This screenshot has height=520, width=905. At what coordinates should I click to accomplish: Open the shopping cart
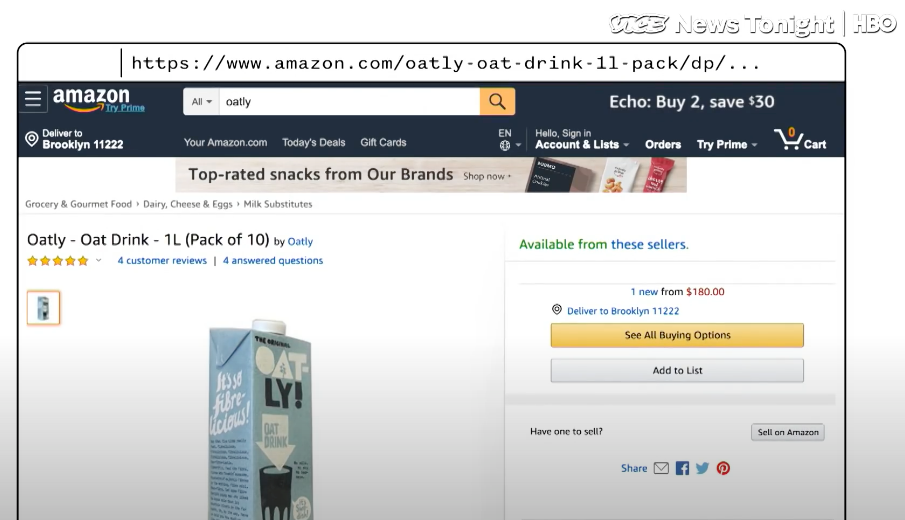point(800,140)
